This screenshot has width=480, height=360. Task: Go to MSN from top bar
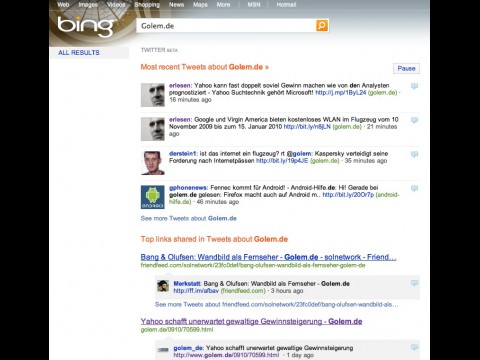tap(254, 5)
